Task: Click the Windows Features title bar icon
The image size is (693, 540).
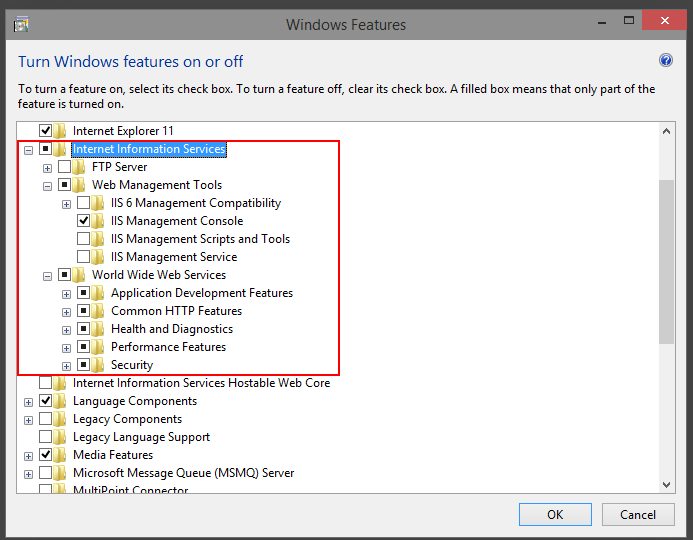Action: click(21, 24)
